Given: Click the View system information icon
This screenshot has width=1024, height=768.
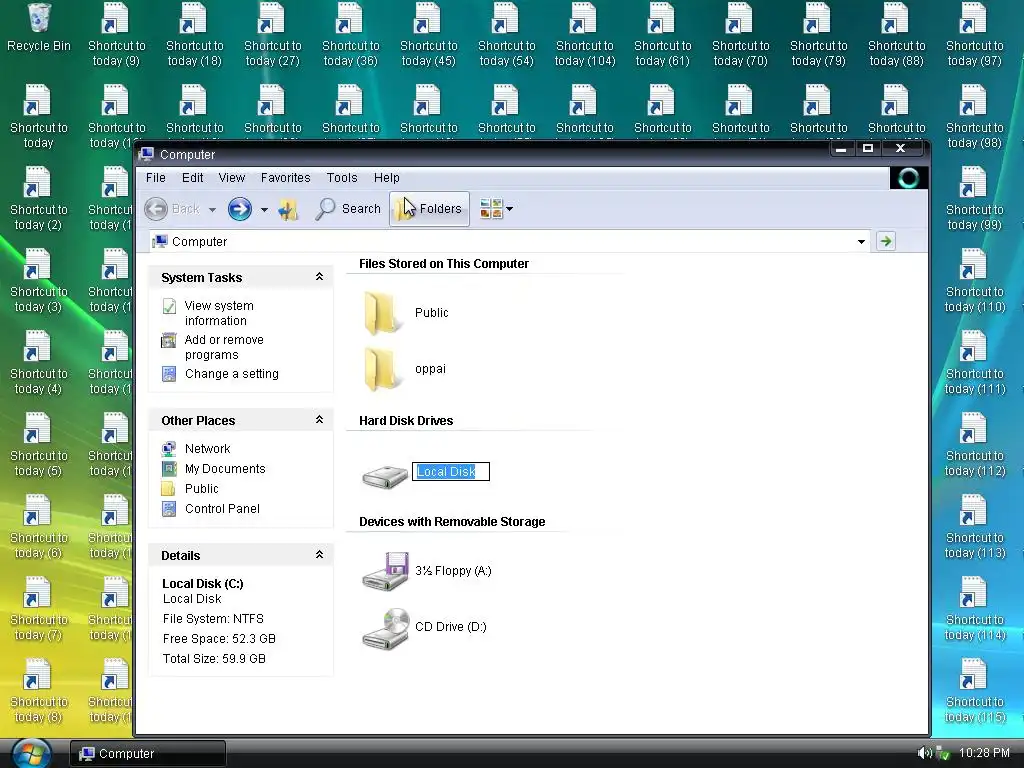Looking at the screenshot, I should pos(169,306).
